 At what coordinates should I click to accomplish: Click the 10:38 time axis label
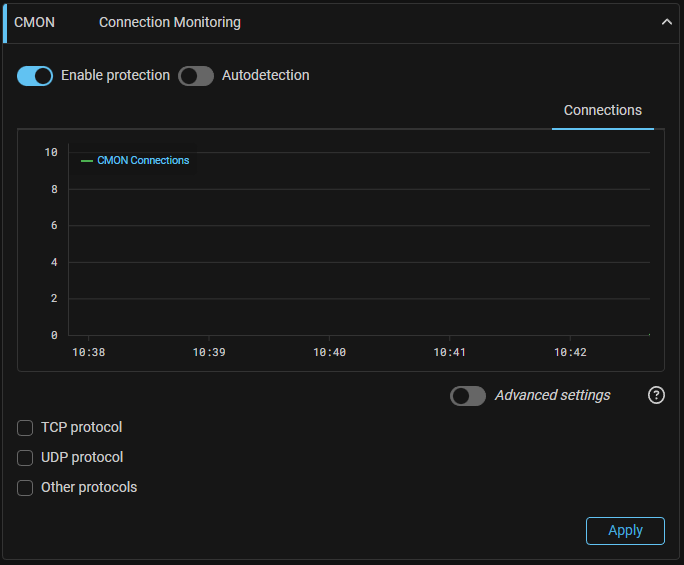(88, 352)
